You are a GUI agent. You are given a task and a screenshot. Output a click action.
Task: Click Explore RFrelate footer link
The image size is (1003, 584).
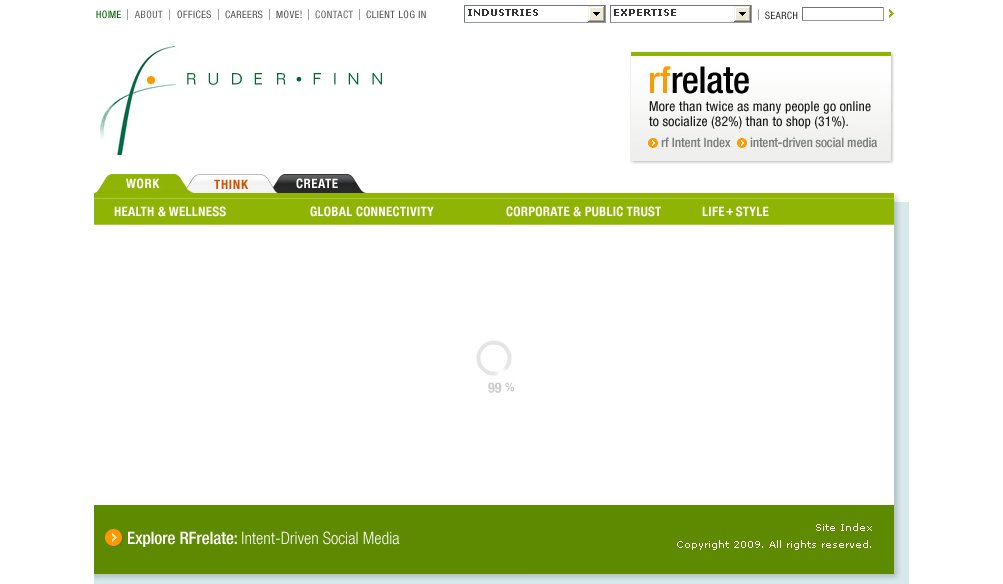[x=263, y=539]
